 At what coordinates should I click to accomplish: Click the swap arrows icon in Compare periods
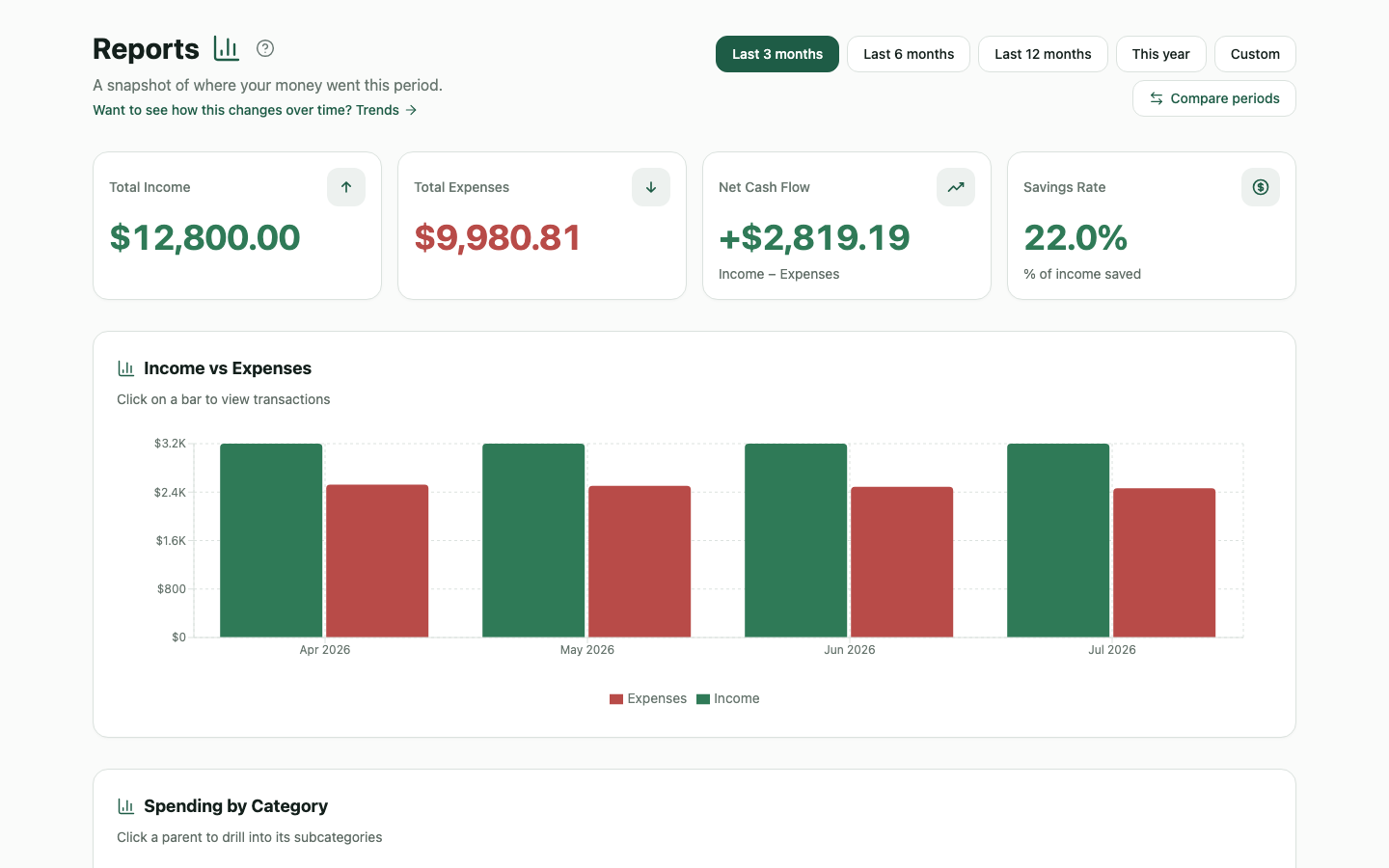[x=1157, y=98]
